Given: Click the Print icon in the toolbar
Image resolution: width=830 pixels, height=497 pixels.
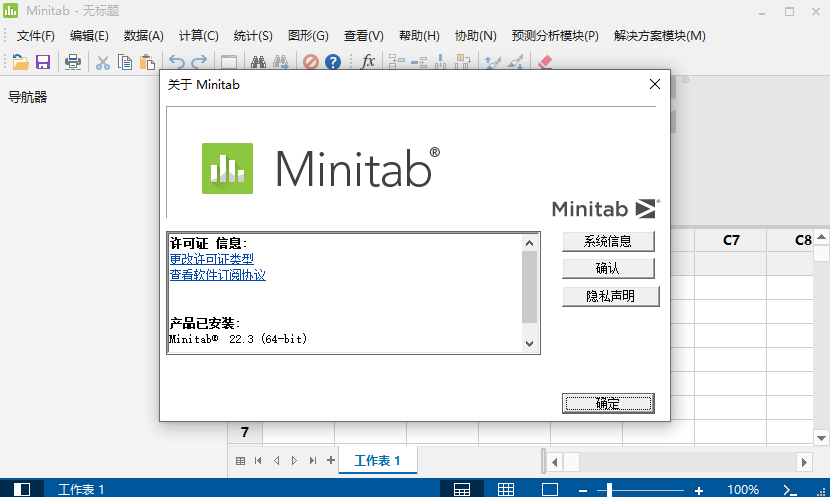Looking at the screenshot, I should (73, 62).
